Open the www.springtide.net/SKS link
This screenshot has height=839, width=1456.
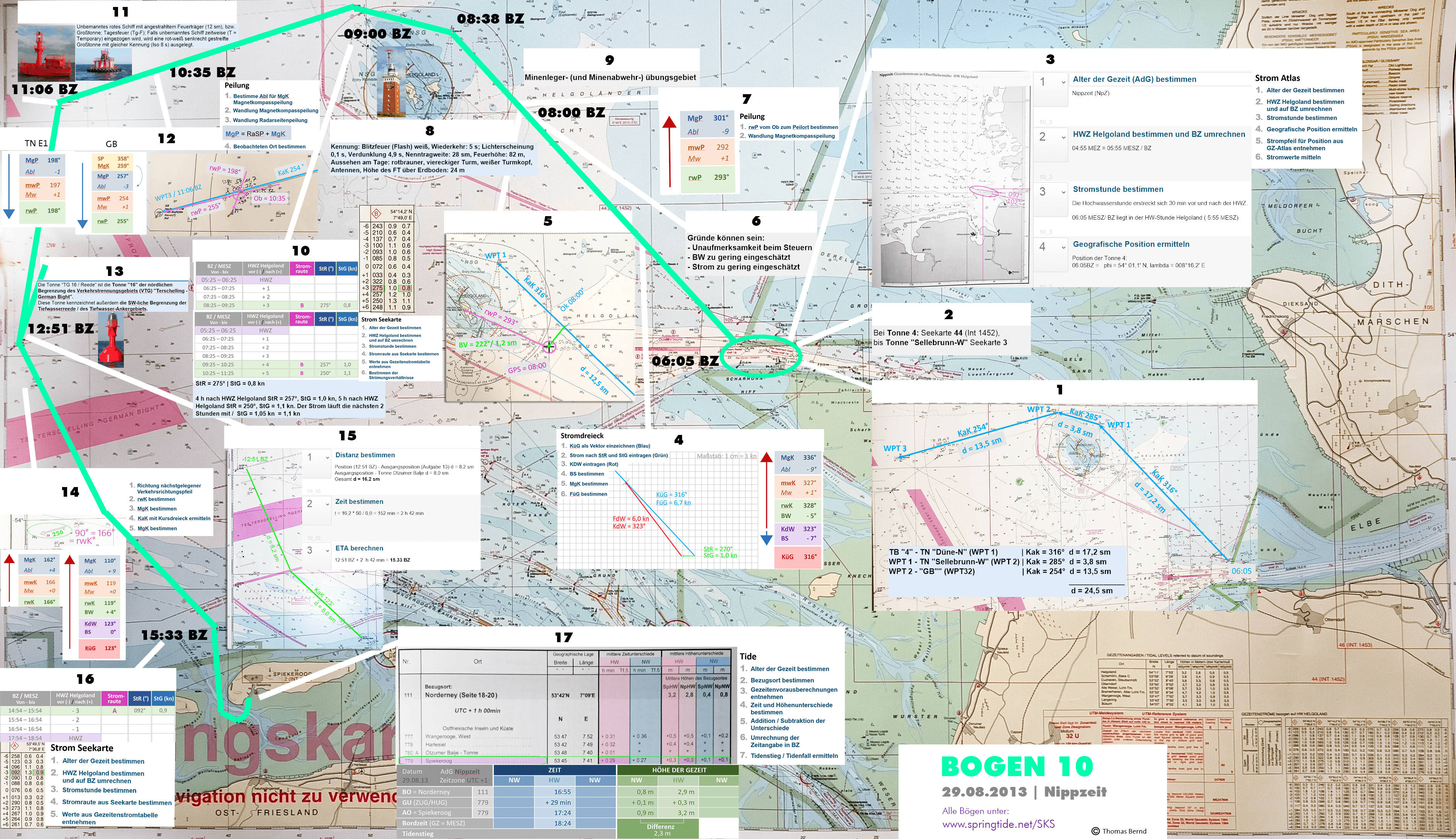(998, 824)
